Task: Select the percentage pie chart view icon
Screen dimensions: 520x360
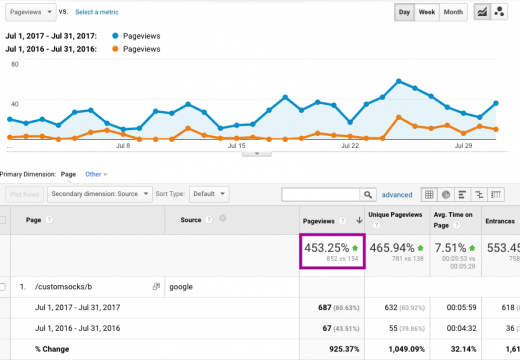Action: coord(446,194)
